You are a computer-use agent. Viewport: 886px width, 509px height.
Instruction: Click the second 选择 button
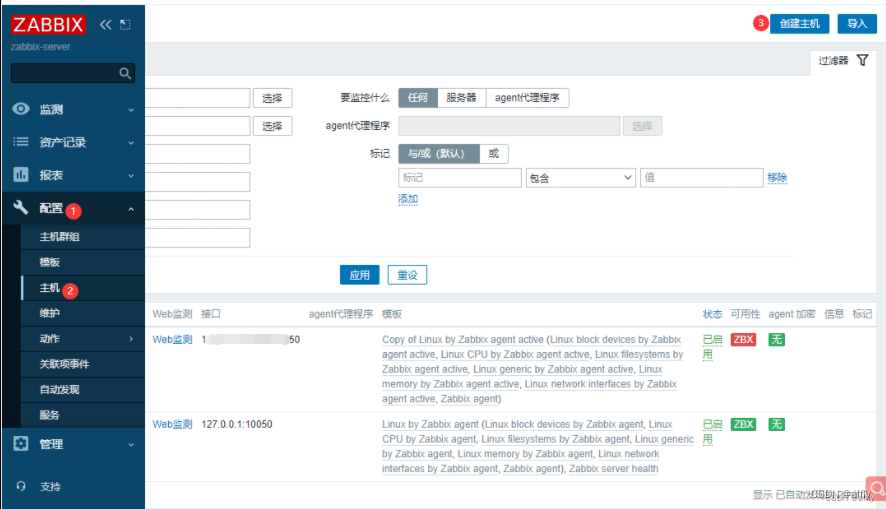pyautogui.click(x=272, y=126)
